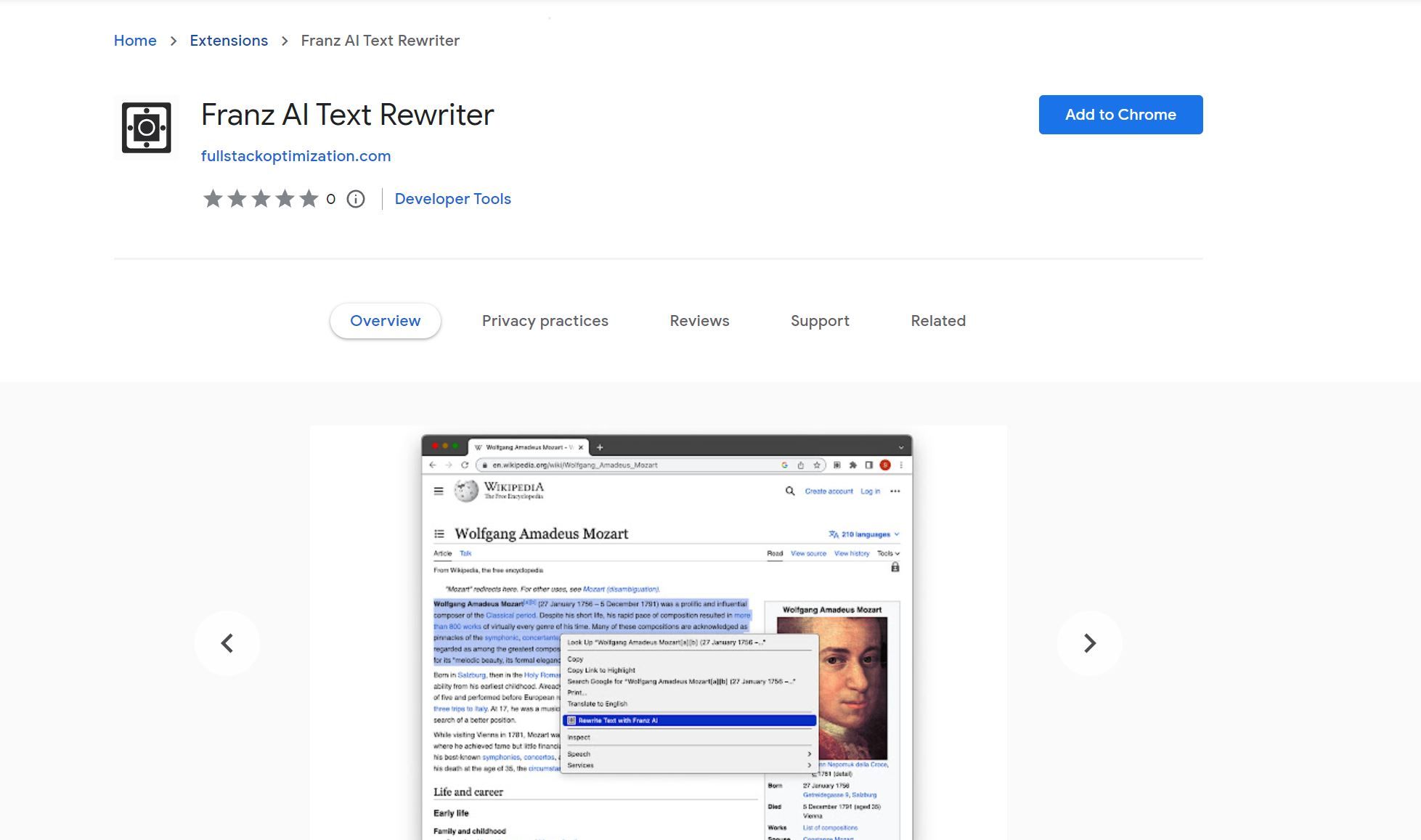The image size is (1421, 840).
Task: Click the Franz AI extension logo icon
Action: pos(146,128)
